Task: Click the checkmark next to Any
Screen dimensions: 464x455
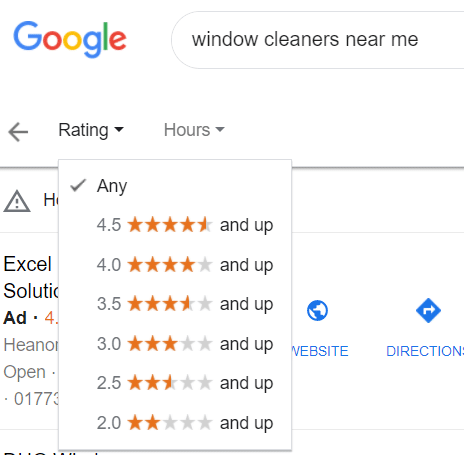Action: coord(78,185)
